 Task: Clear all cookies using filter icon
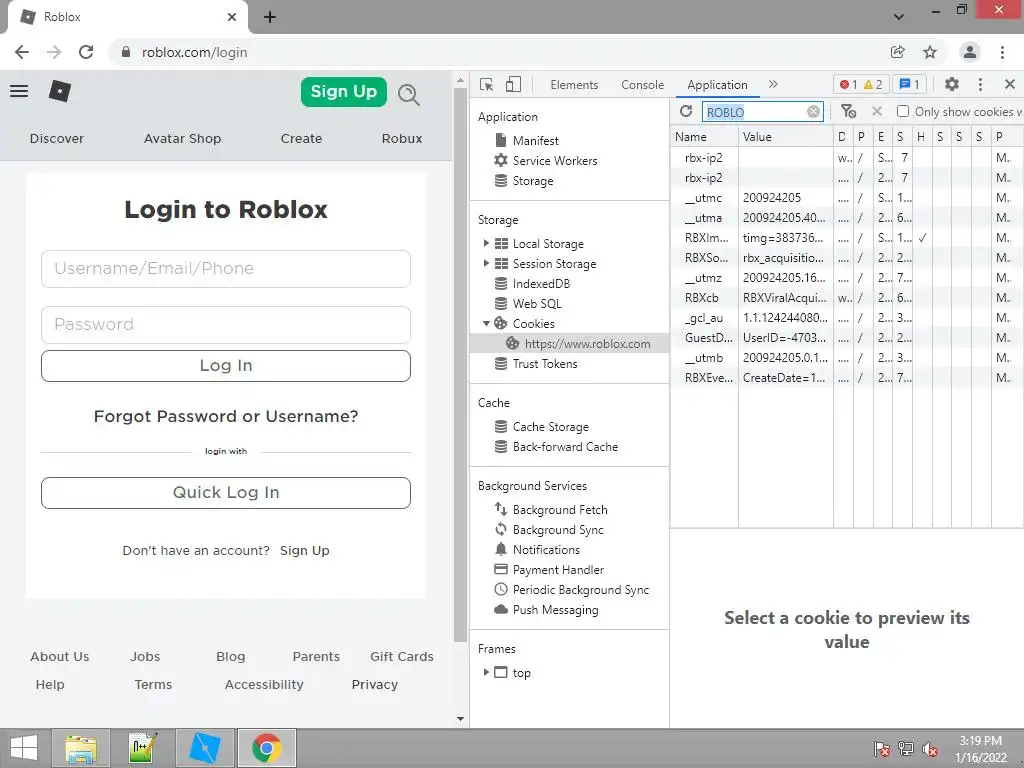[x=848, y=112]
